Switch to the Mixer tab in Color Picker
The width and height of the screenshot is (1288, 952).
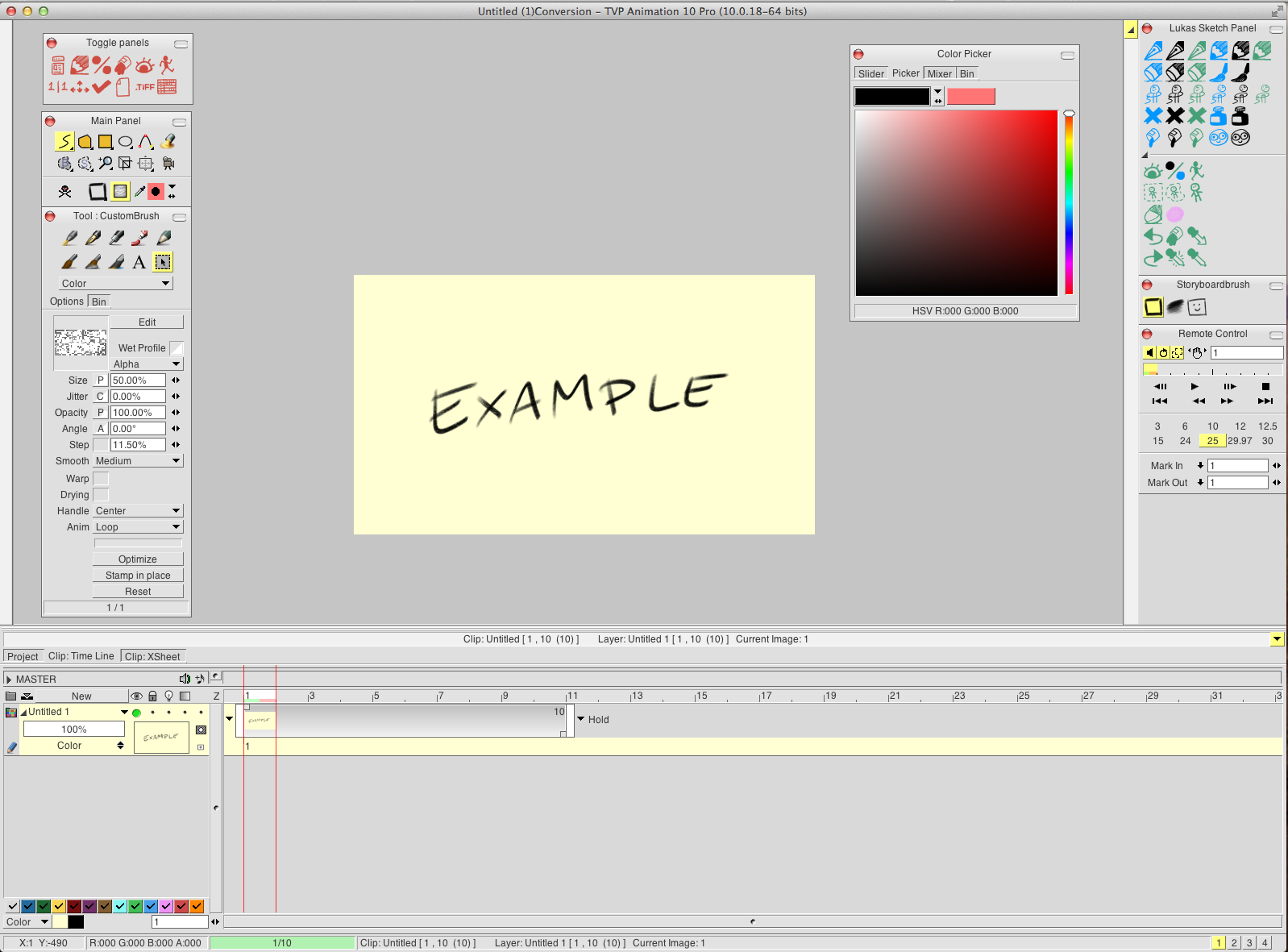pyautogui.click(x=939, y=73)
